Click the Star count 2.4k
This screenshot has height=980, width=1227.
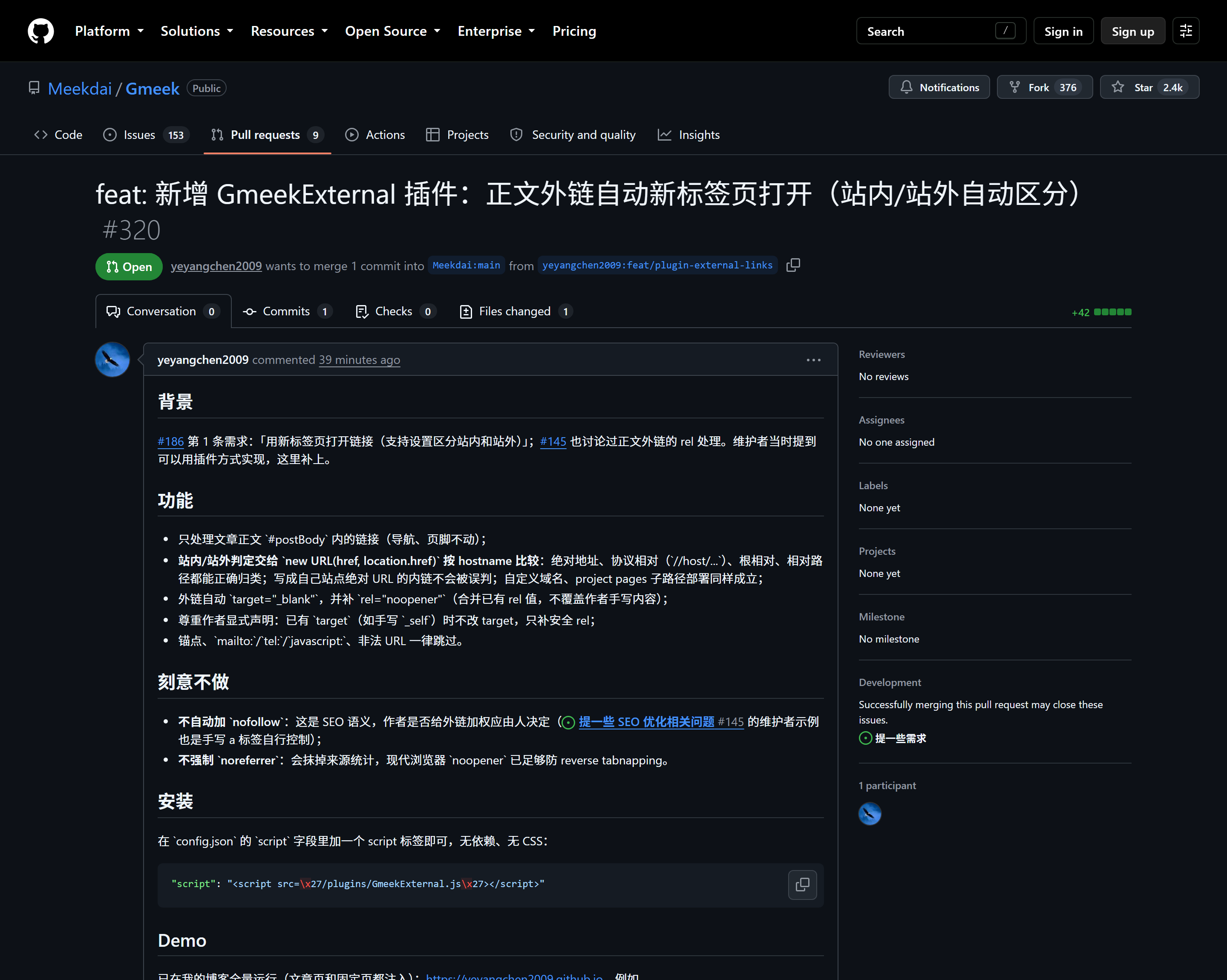tap(1172, 87)
